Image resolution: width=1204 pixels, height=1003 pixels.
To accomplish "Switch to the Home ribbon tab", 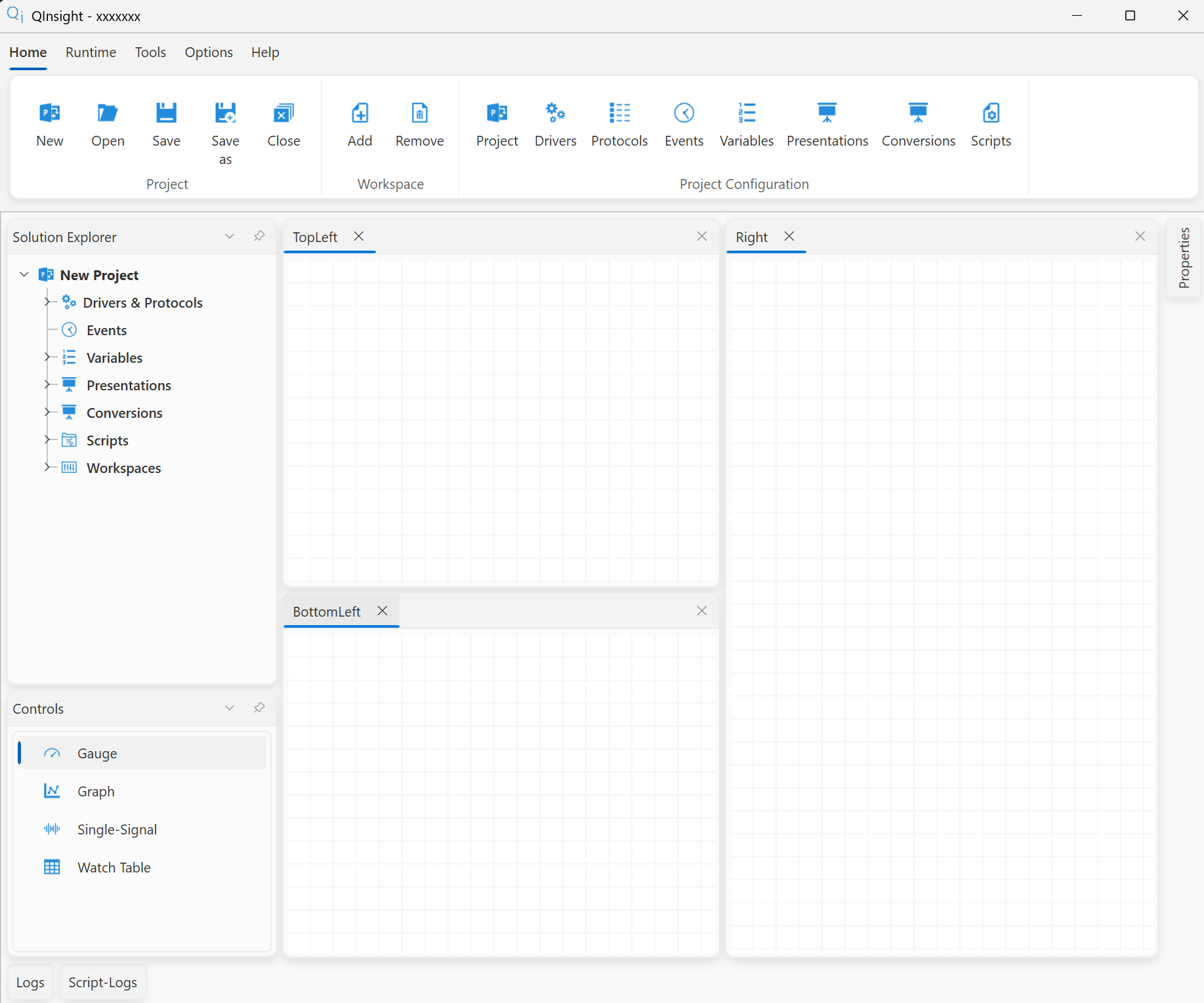I will pos(28,52).
